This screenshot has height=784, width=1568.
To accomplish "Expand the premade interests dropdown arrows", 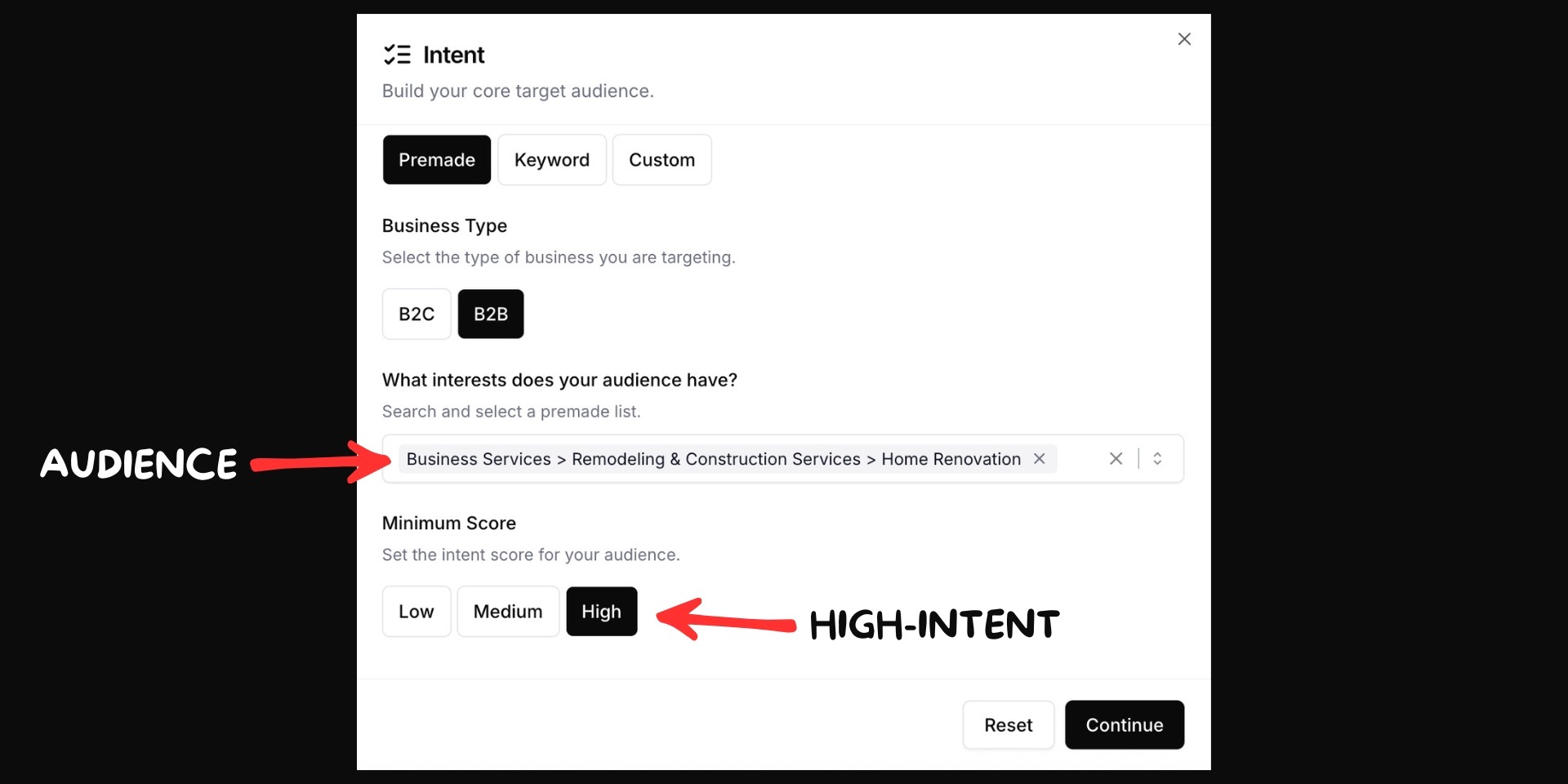I will tap(1157, 459).
